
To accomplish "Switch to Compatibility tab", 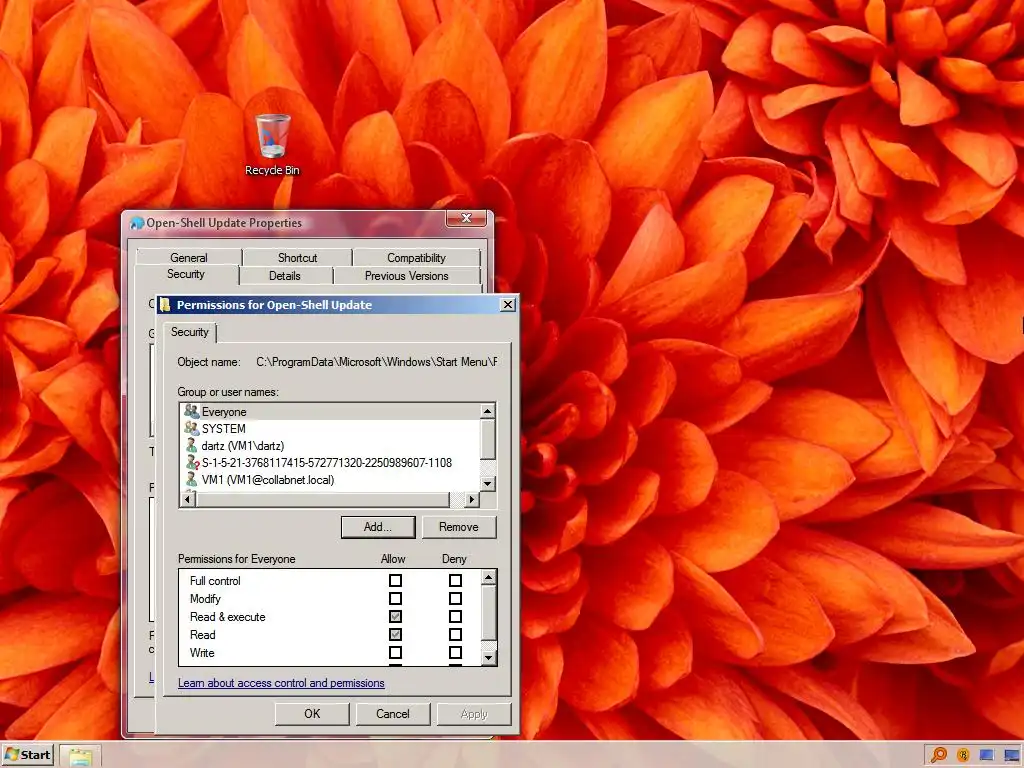I will click(416, 257).
